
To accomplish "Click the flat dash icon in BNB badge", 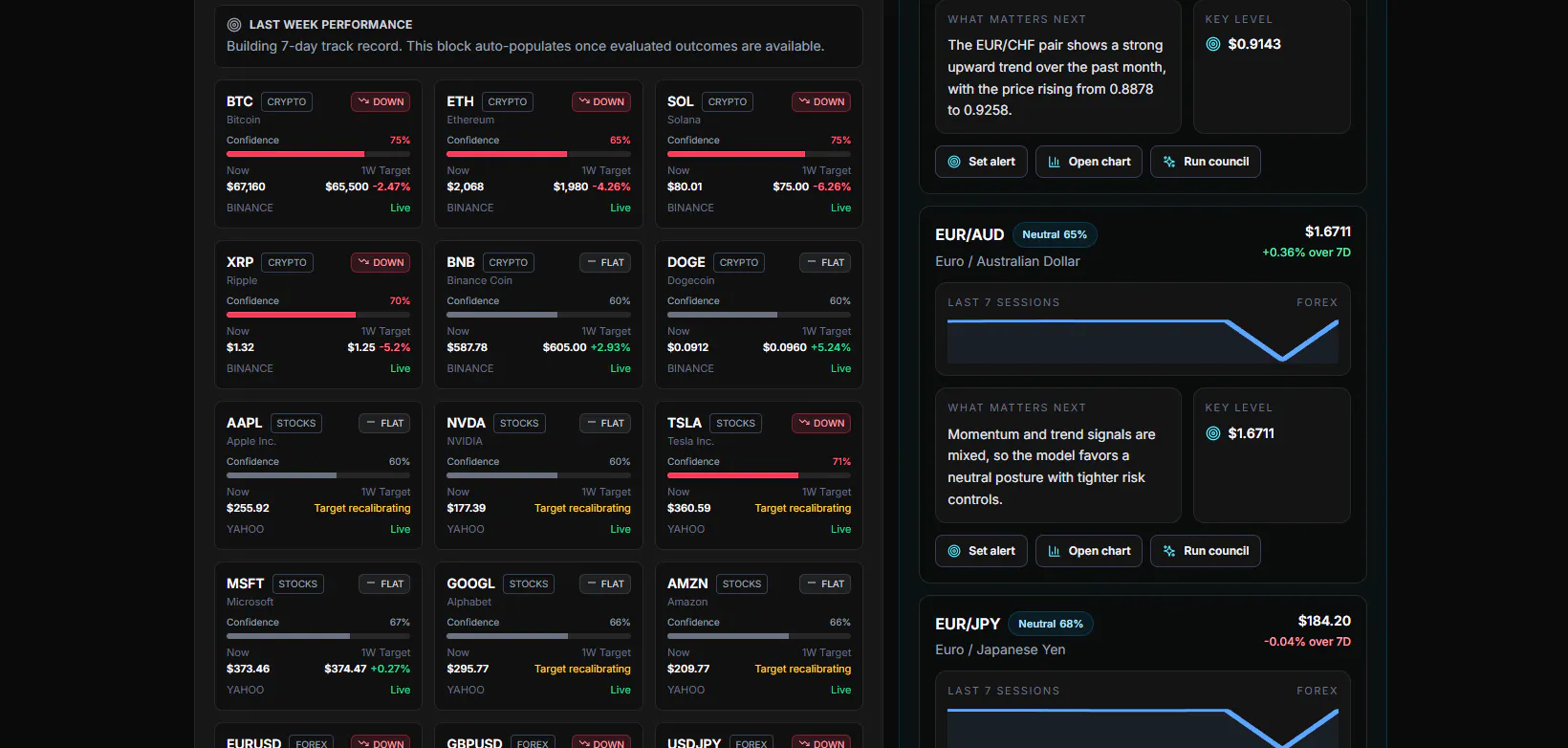I will [592, 262].
